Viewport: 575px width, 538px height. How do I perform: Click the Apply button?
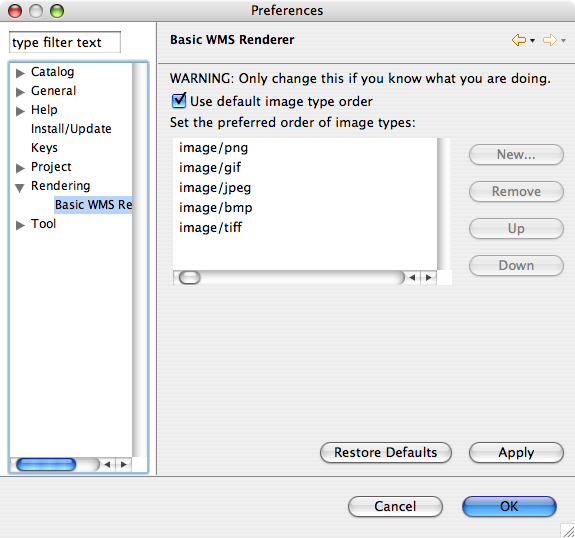(516, 453)
